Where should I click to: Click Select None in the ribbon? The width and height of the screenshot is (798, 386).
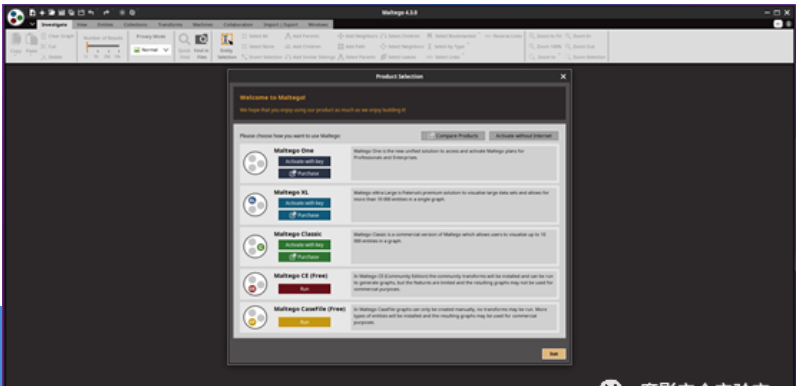(x=258, y=46)
